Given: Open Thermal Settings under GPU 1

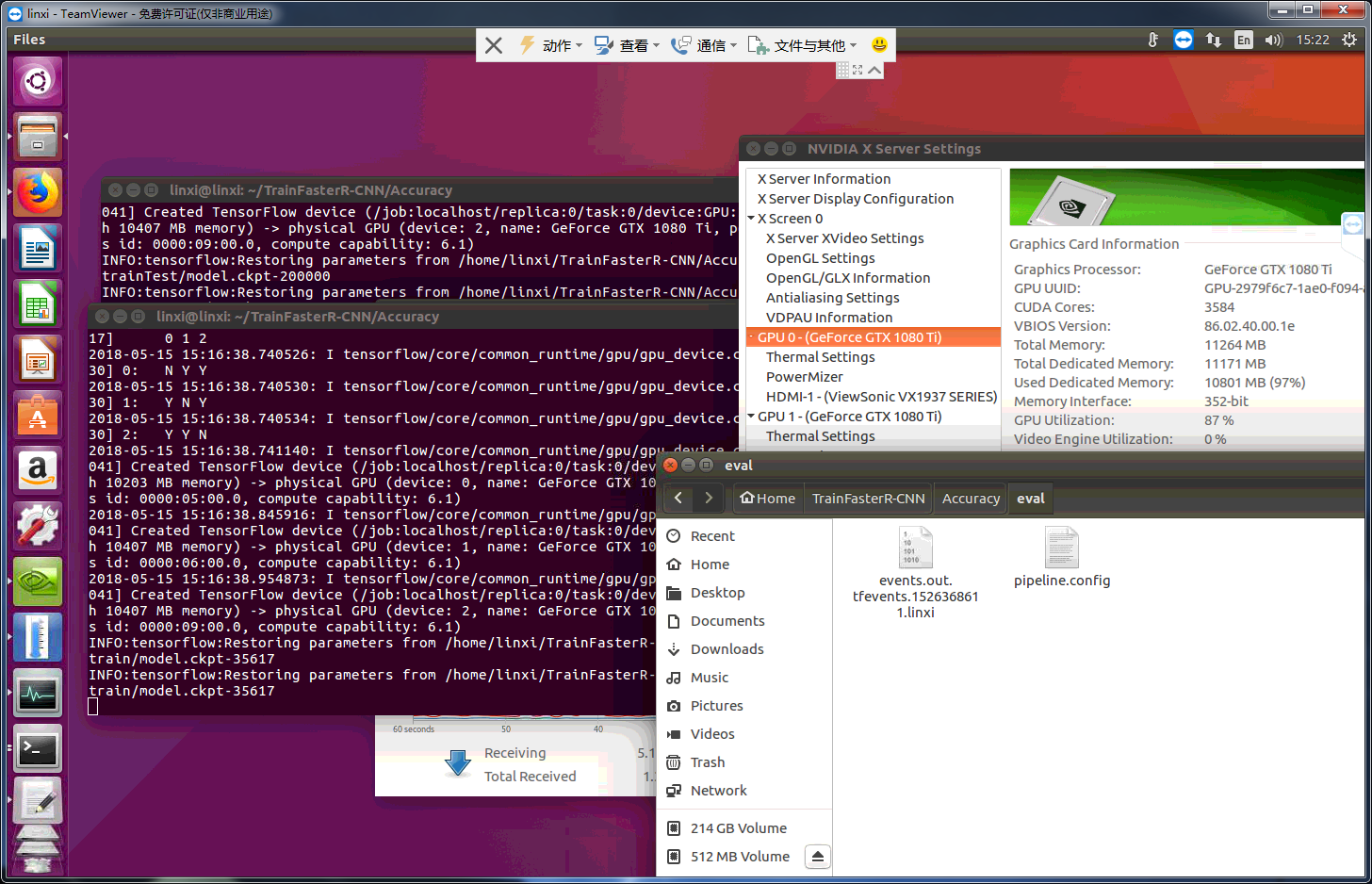Looking at the screenshot, I should click(820, 436).
